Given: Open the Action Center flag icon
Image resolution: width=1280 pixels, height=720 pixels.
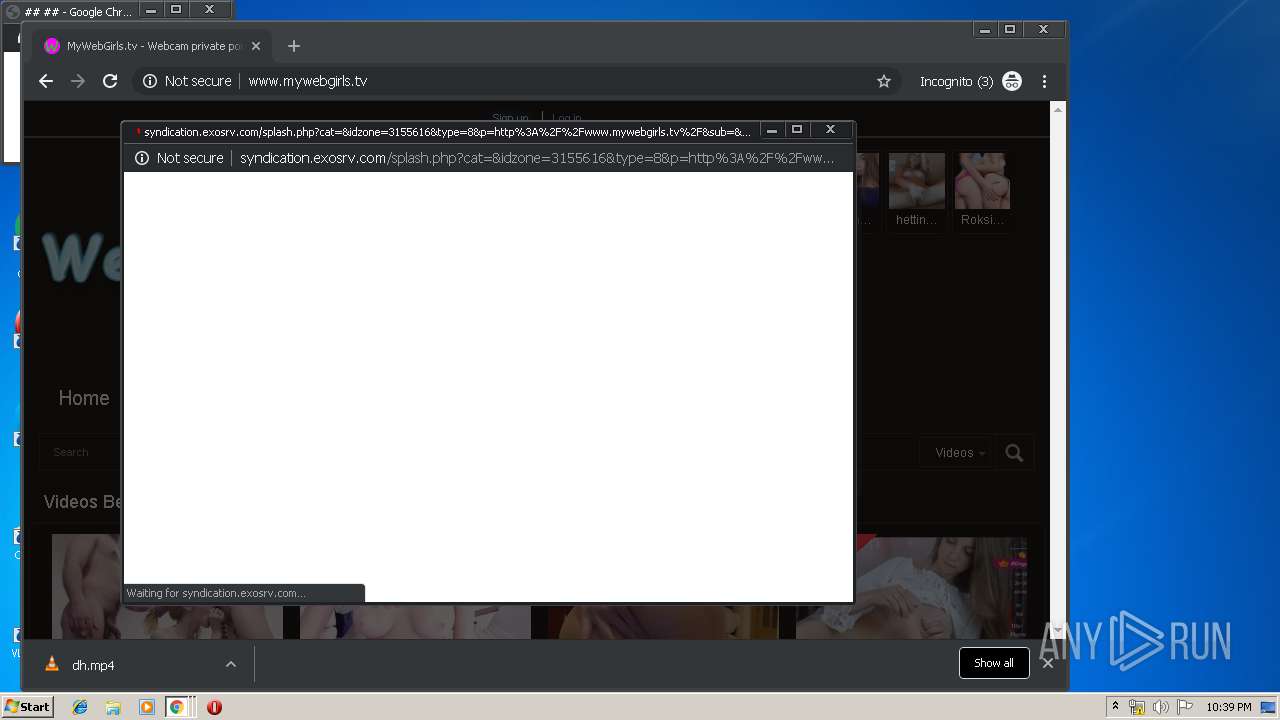Looking at the screenshot, I should 1184,707.
